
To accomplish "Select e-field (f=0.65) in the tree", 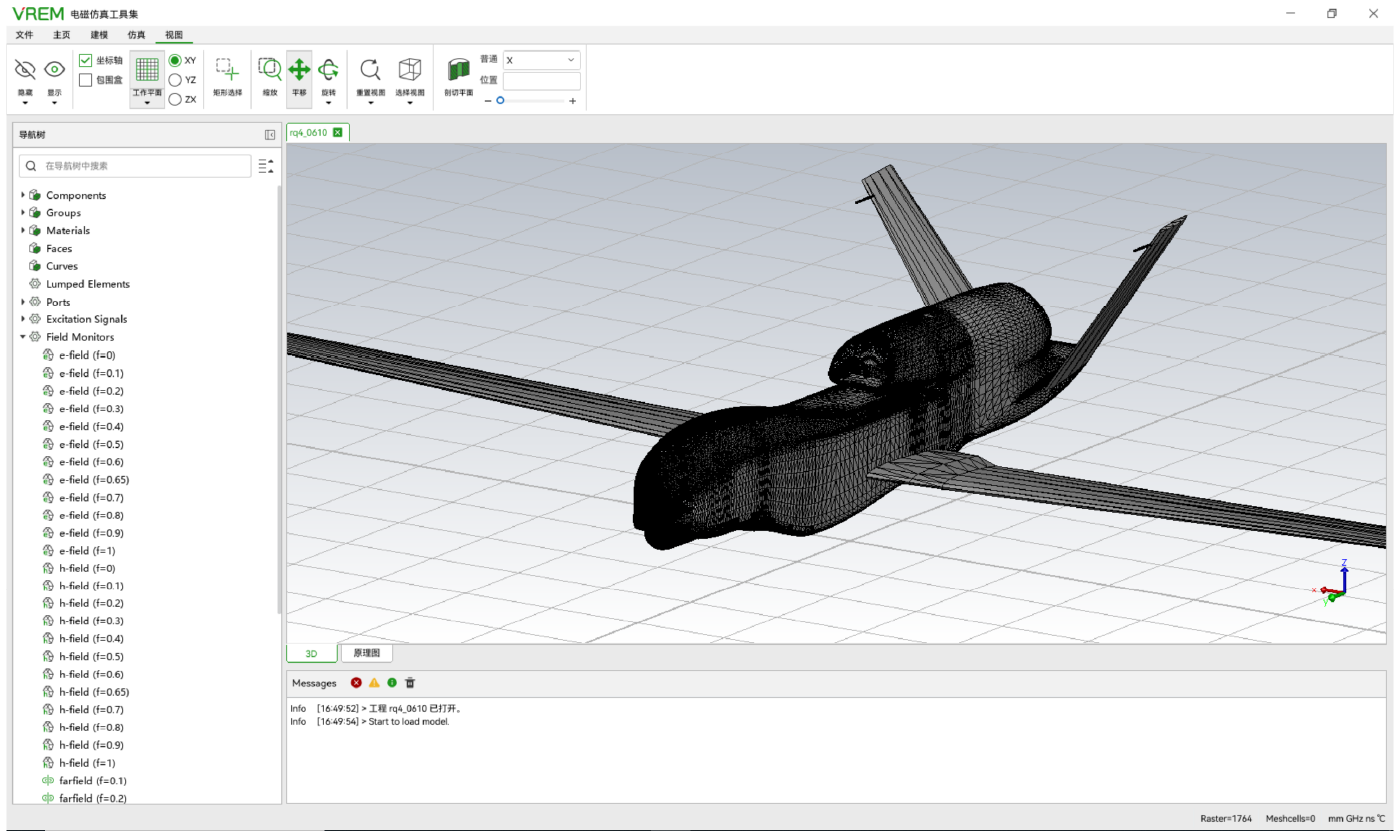I will pos(94,480).
